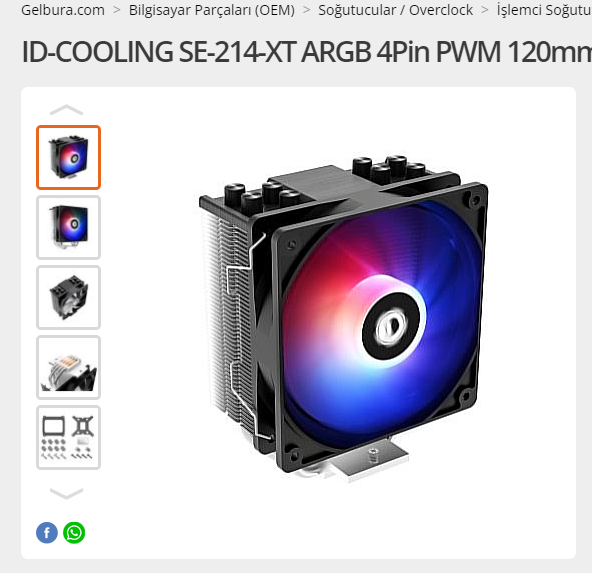Select the second front-view cooler thumbnail
Viewport: 592px width, 573px height.
point(68,227)
